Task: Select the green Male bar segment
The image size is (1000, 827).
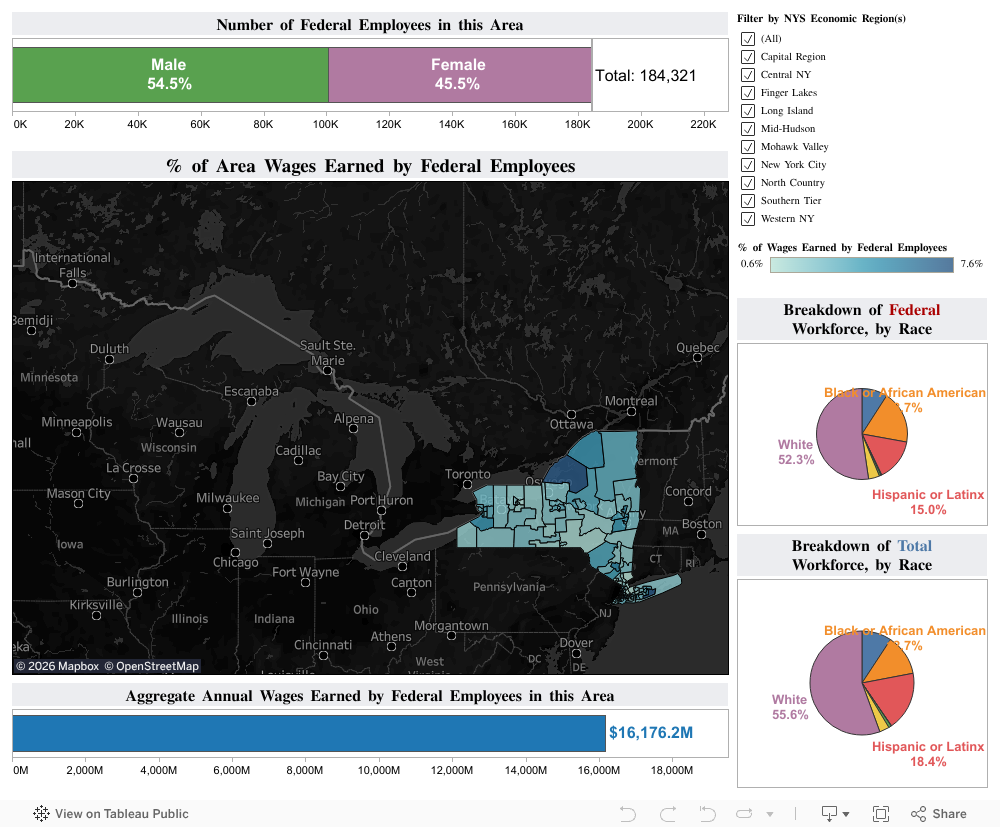Action: 170,75
